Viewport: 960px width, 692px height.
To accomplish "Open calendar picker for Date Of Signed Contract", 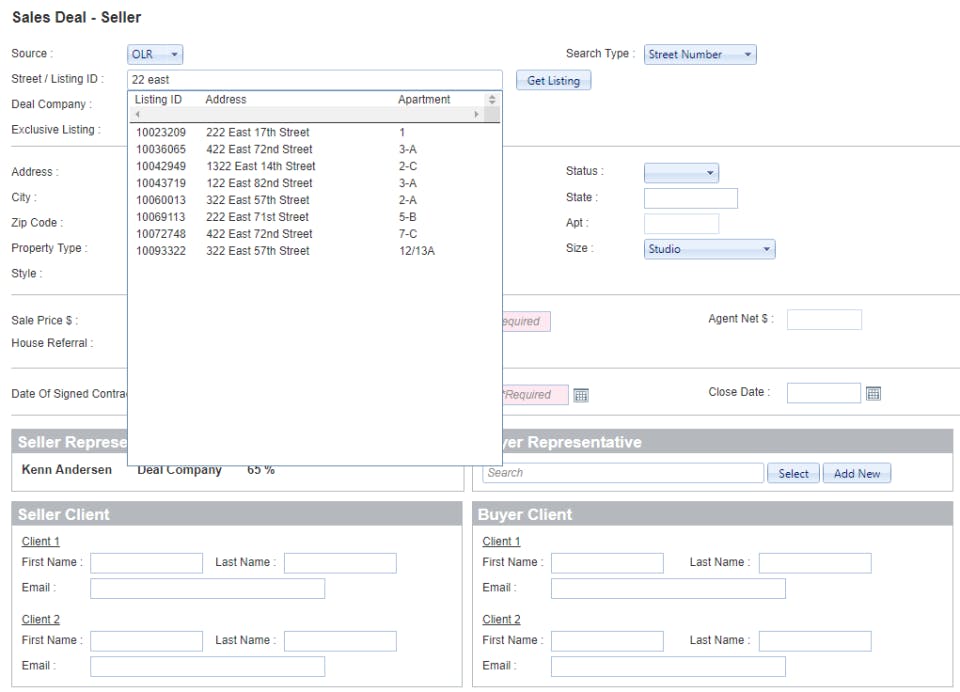I will pyautogui.click(x=580, y=395).
